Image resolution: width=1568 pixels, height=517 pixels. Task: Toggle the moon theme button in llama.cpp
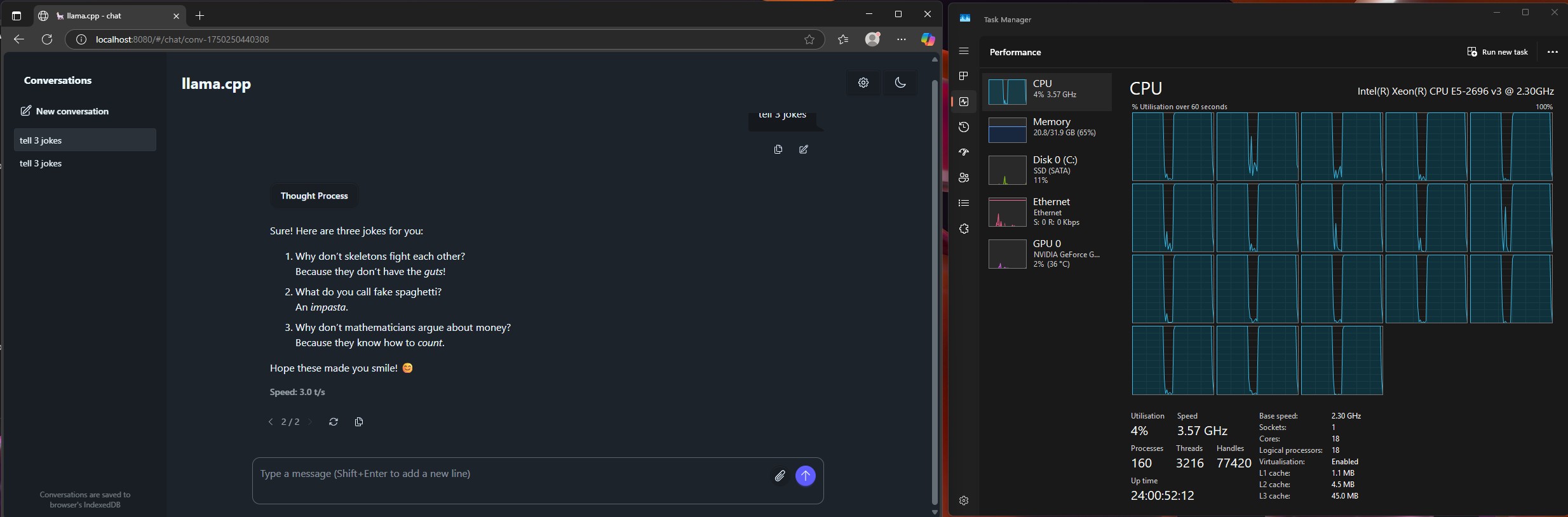point(900,83)
